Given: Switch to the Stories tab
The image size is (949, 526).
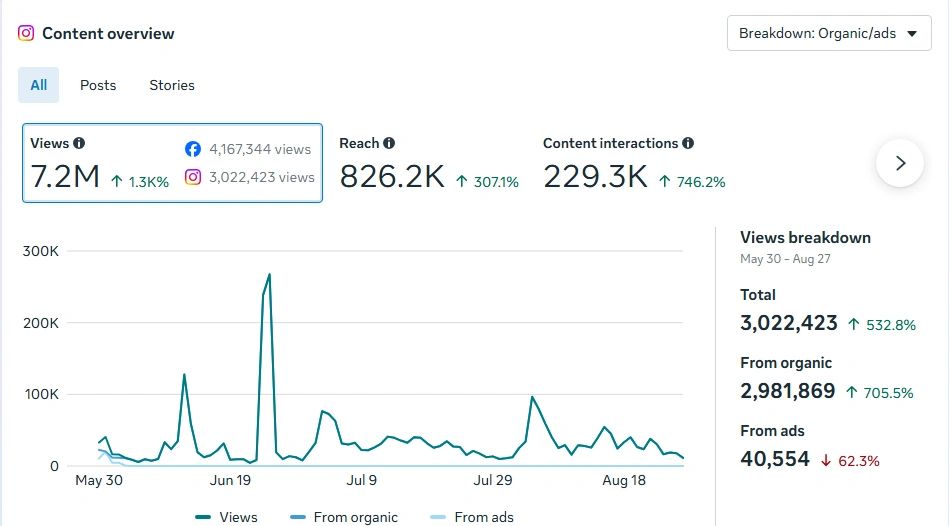Looking at the screenshot, I should pyautogui.click(x=172, y=85).
